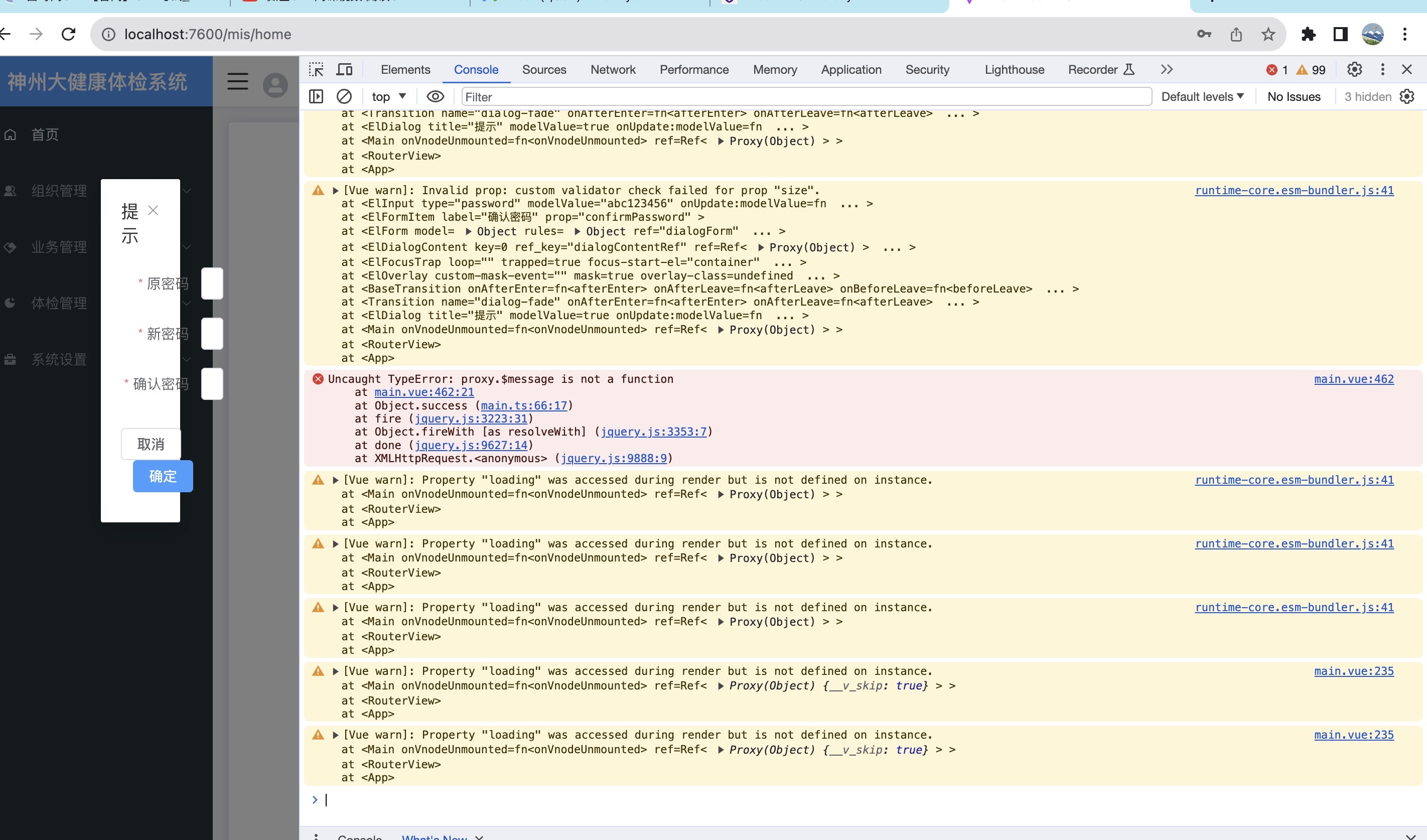Click the forward navigation arrow

[36, 35]
